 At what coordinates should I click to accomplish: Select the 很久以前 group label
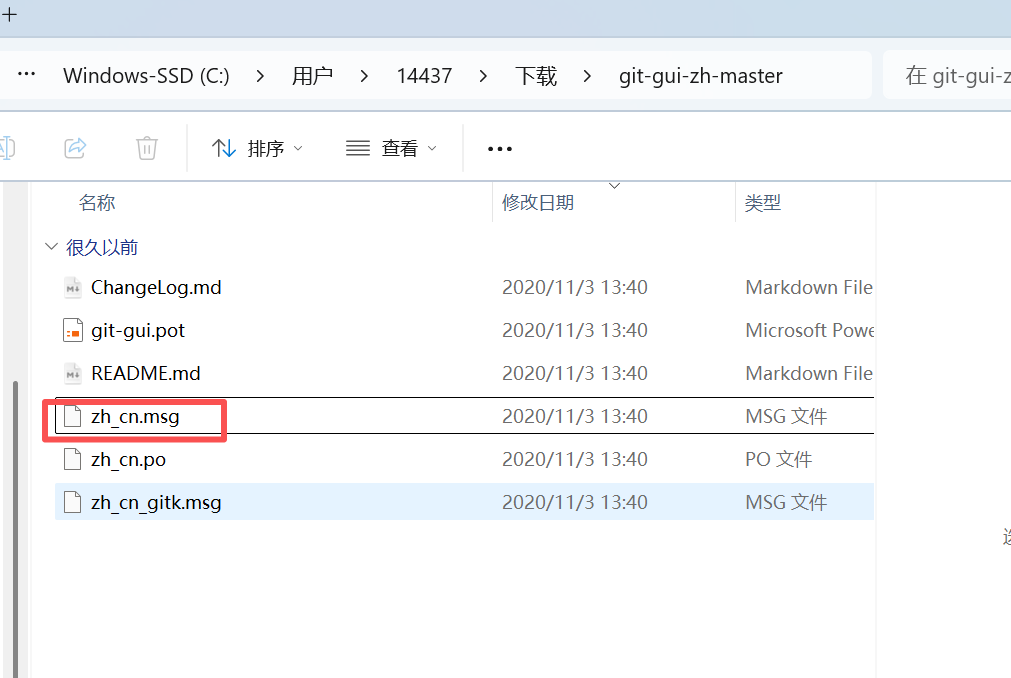coord(102,247)
